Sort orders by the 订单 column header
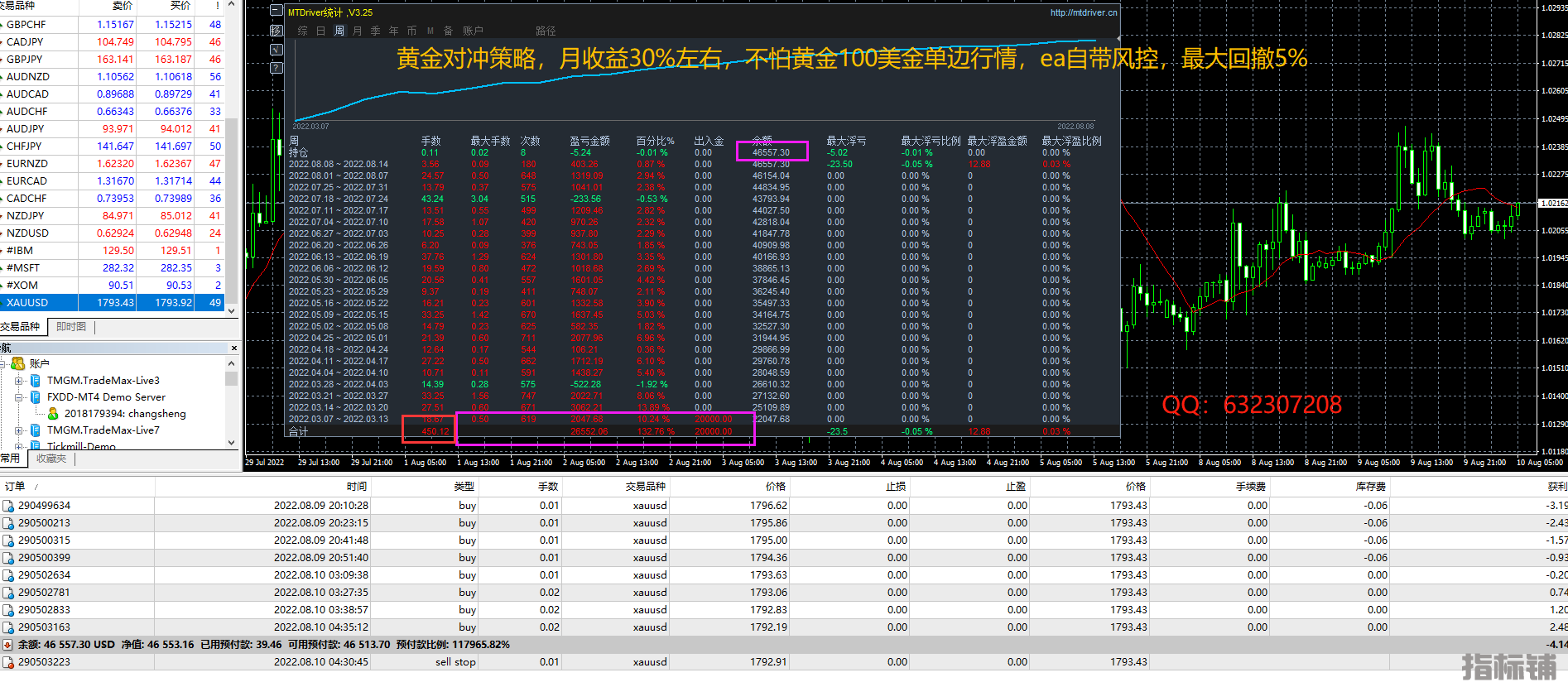The image size is (1568, 687). point(15,487)
